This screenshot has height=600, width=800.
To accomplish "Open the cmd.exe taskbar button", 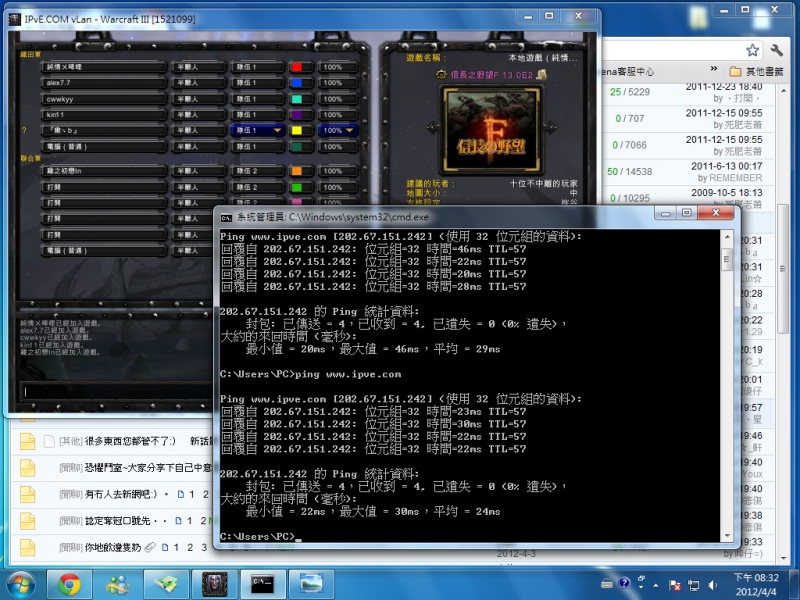I will click(x=264, y=583).
